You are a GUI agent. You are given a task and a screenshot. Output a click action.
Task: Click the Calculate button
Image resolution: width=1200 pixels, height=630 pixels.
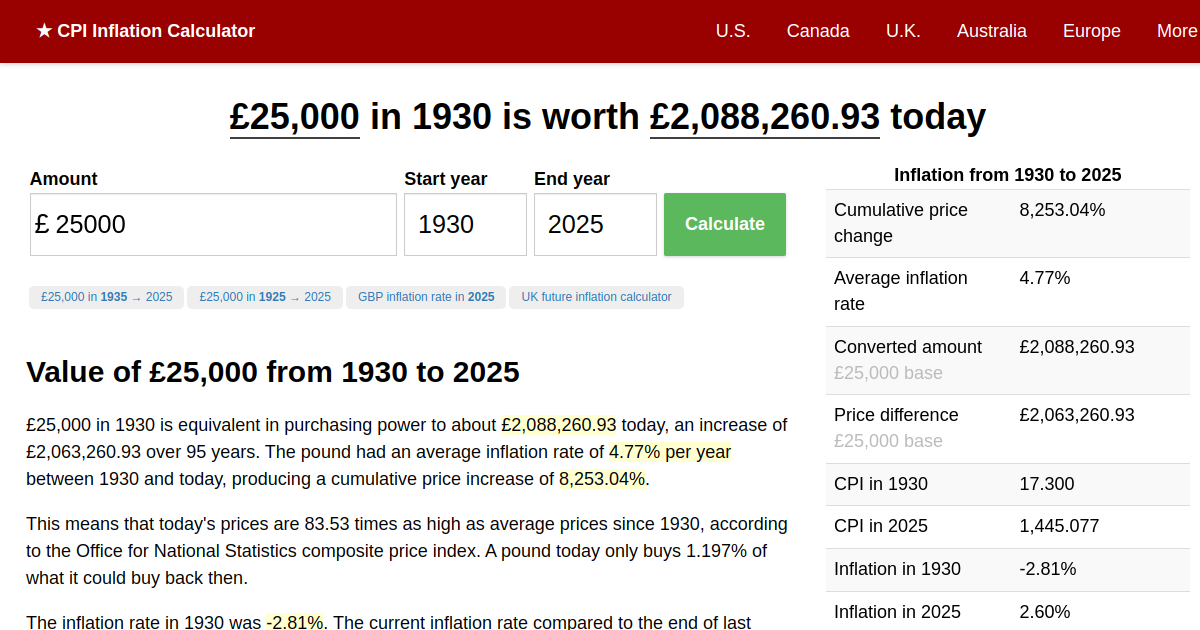tap(724, 224)
